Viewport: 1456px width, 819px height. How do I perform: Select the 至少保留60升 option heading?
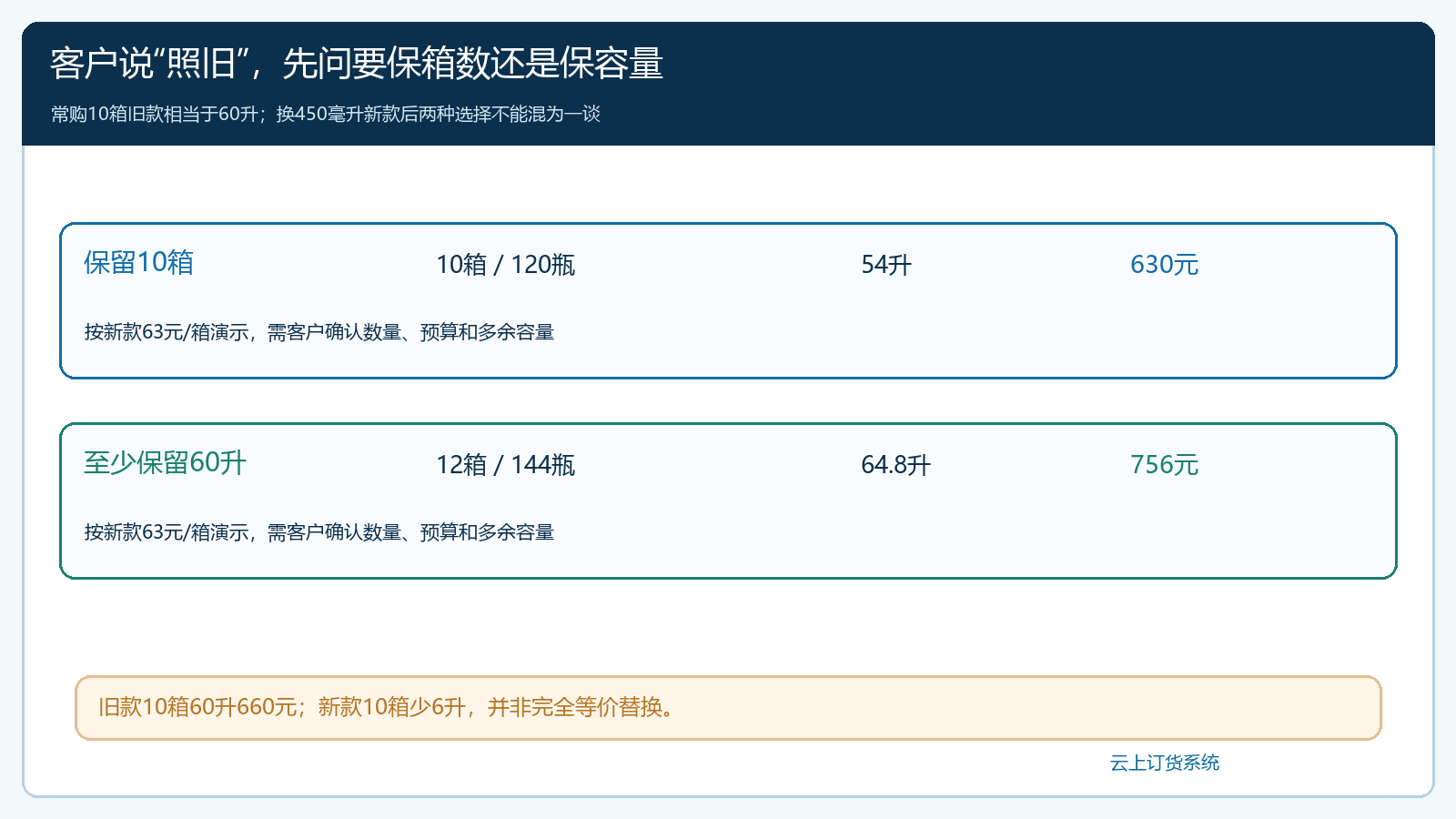[166, 462]
